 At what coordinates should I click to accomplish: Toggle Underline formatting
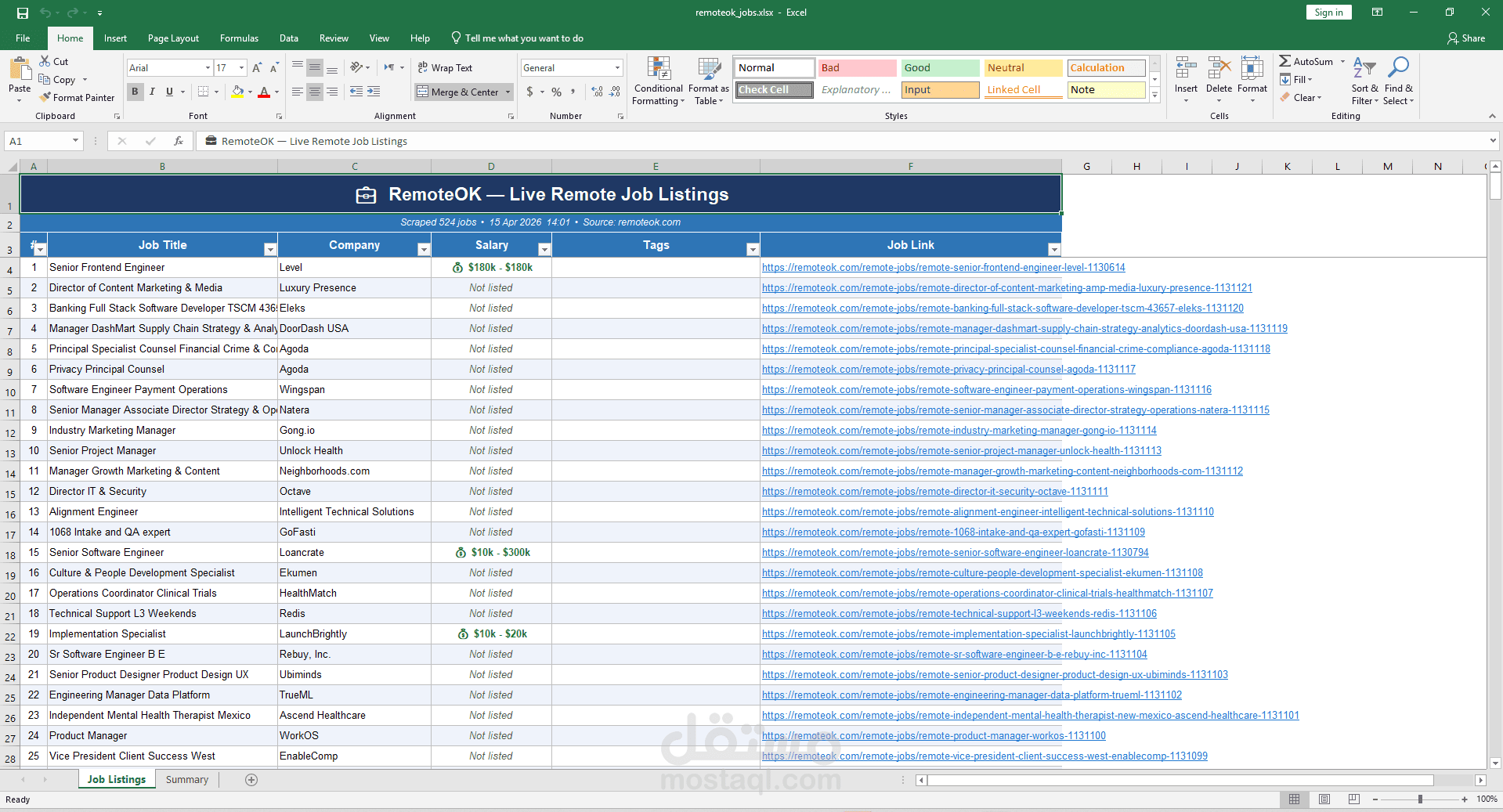pyautogui.click(x=169, y=92)
